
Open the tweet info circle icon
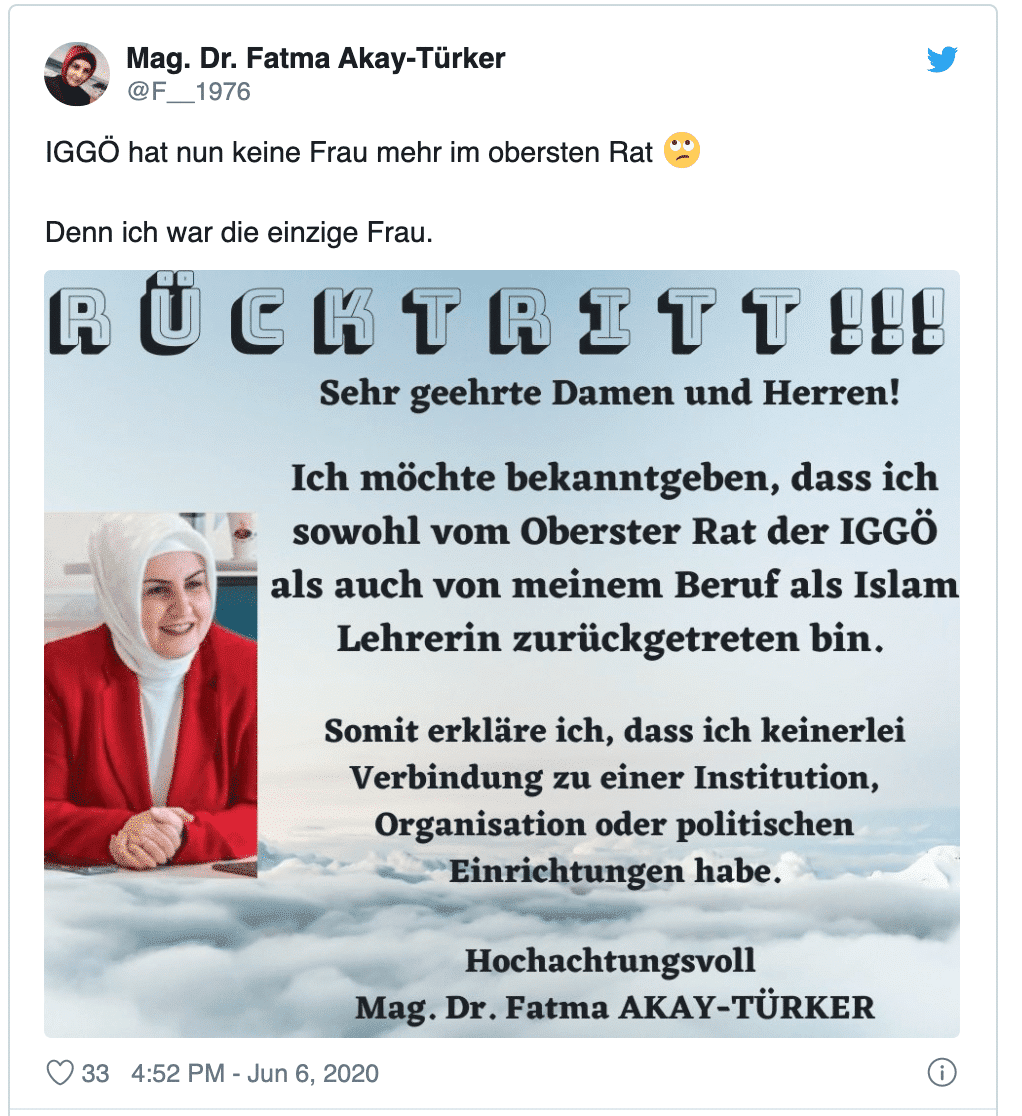[x=942, y=1073]
